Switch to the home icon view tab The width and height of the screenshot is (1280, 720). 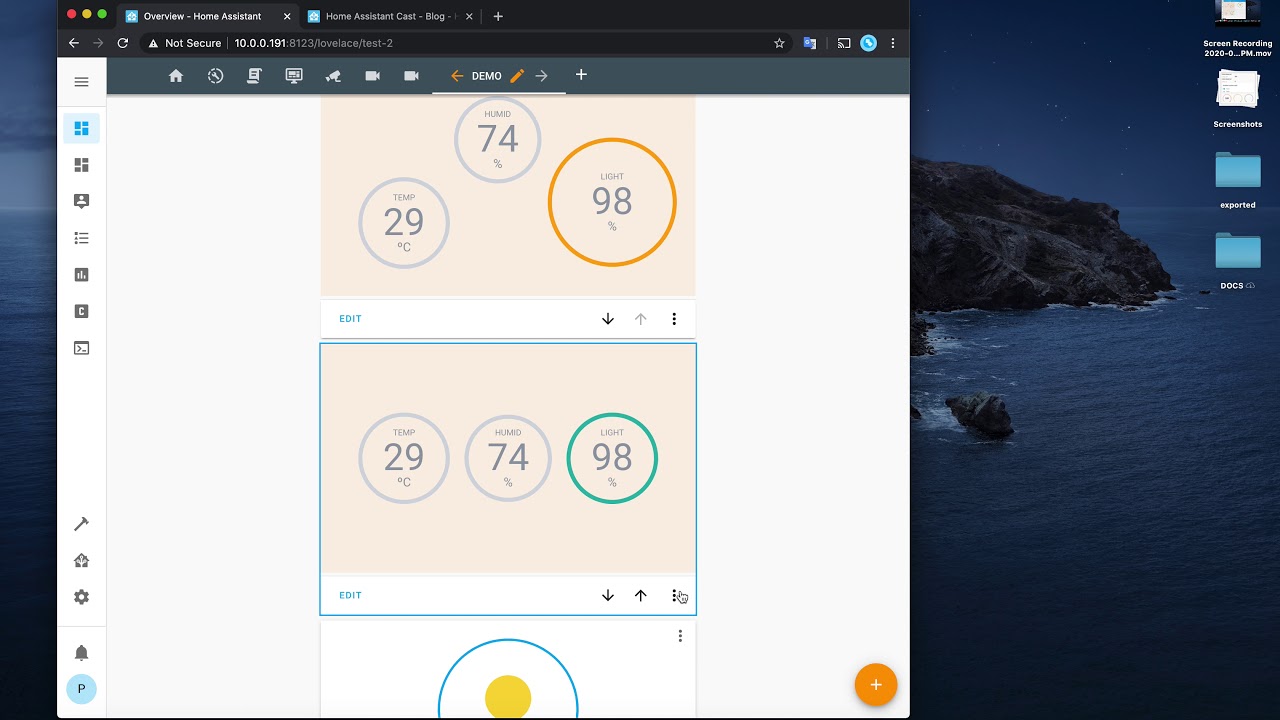176,76
